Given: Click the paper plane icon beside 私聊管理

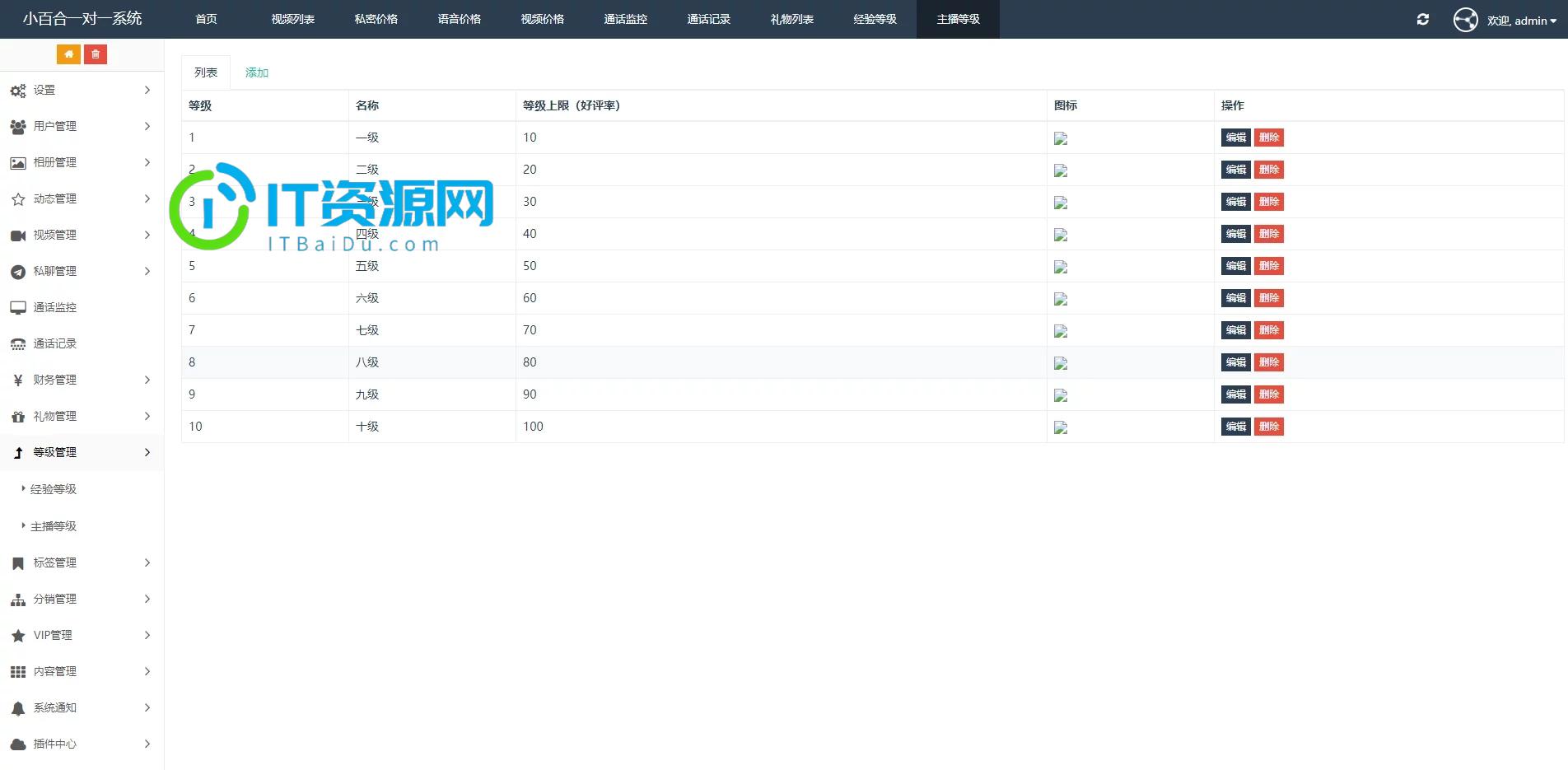Looking at the screenshot, I should (x=18, y=272).
